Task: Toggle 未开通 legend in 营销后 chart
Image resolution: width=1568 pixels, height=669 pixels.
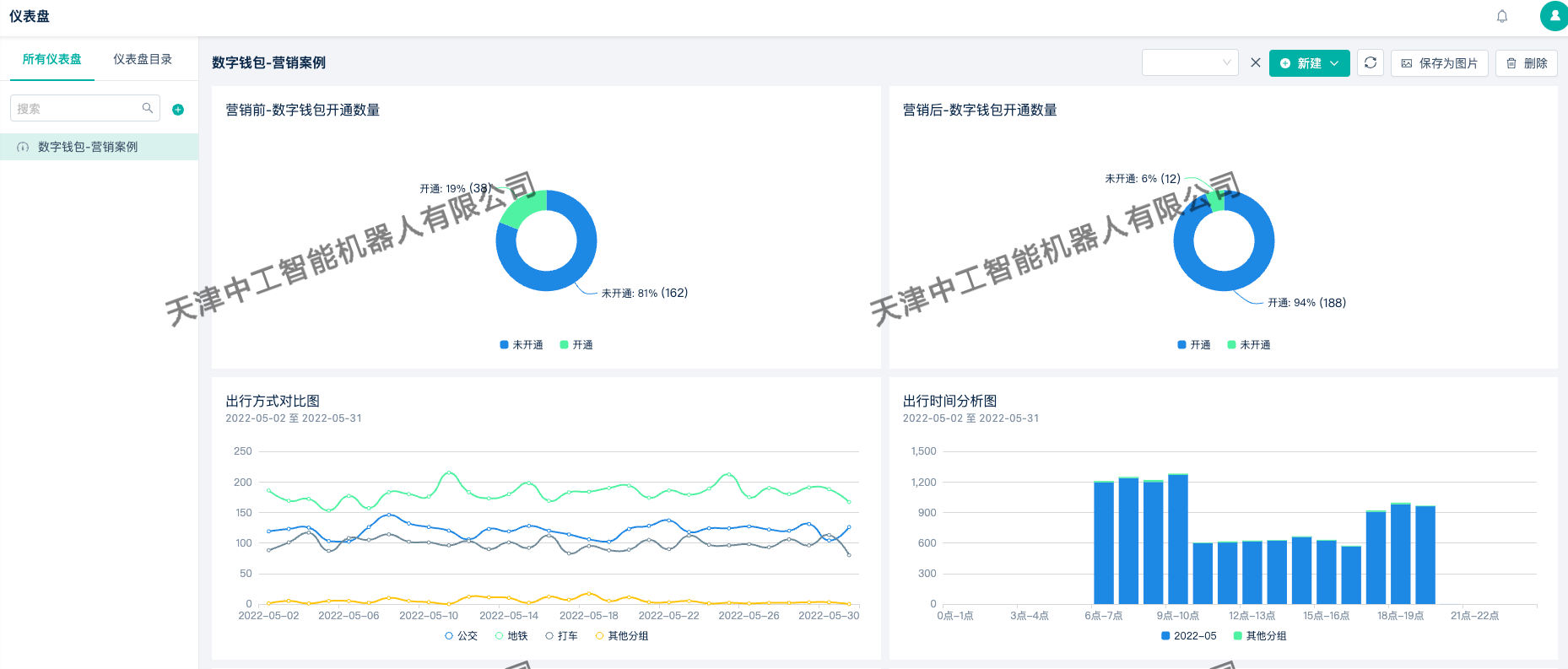Action: click(x=1249, y=345)
